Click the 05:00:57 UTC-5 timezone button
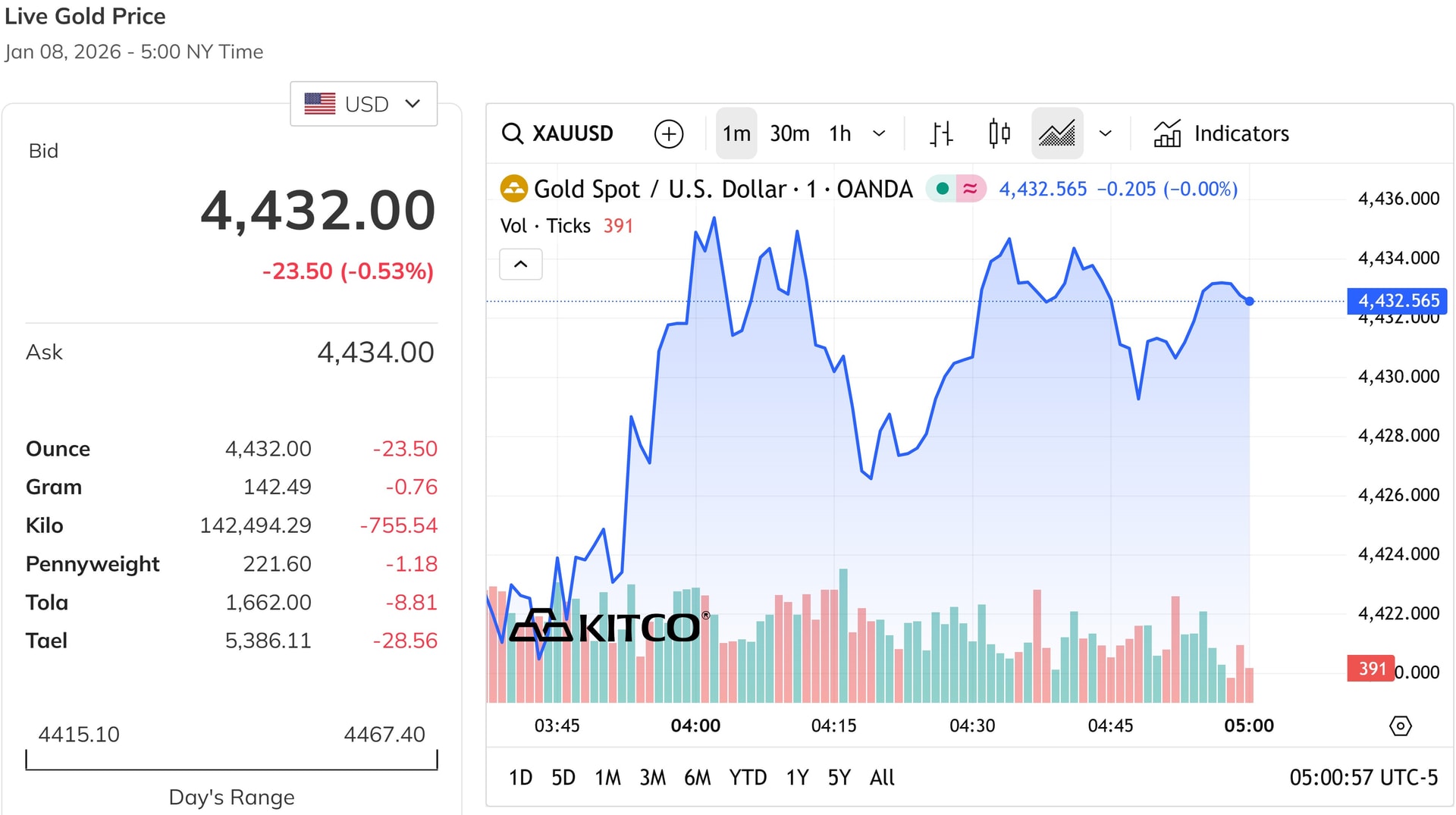This screenshot has height=815, width=1456. tap(1363, 777)
